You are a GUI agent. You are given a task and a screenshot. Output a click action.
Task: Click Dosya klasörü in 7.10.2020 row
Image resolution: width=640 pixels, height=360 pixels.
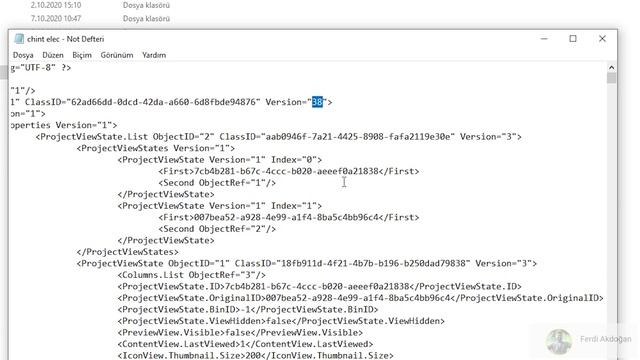[x=146, y=18]
